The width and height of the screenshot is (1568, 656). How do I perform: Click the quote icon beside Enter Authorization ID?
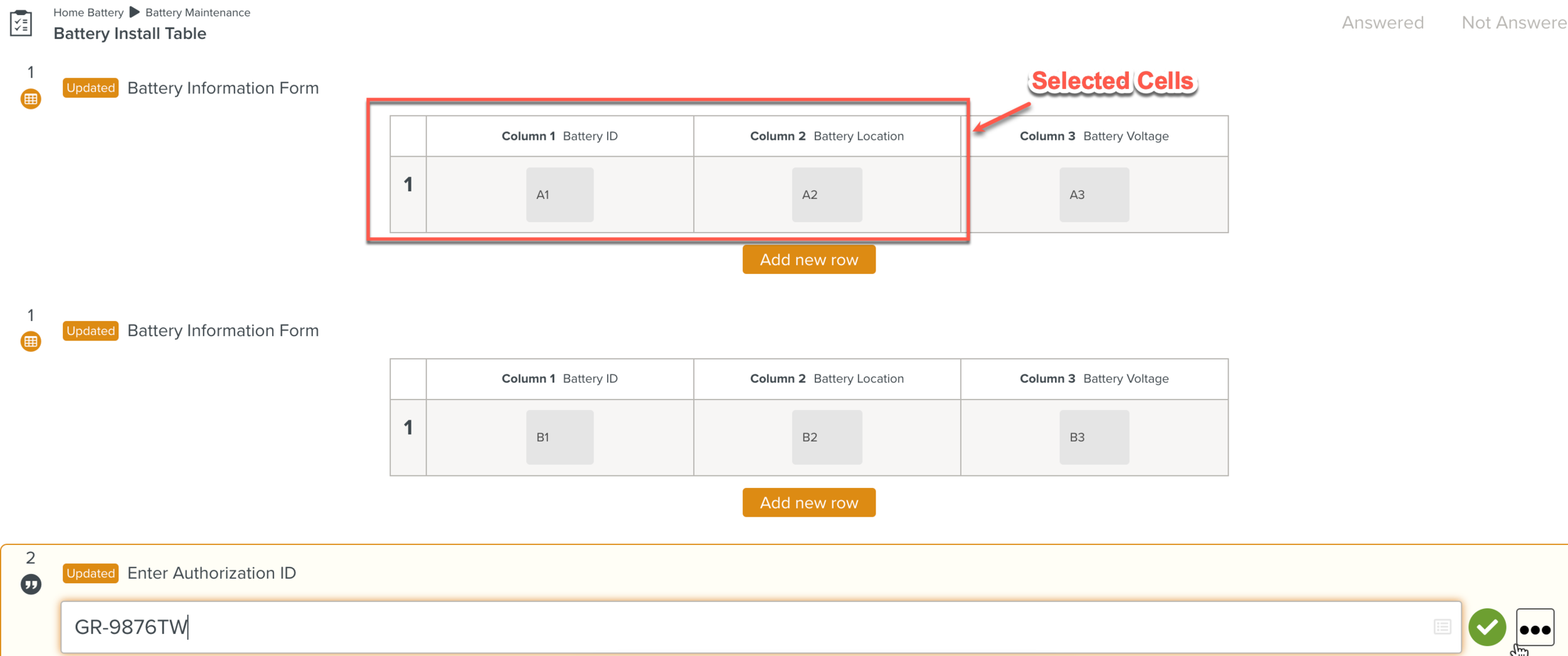[x=31, y=585]
